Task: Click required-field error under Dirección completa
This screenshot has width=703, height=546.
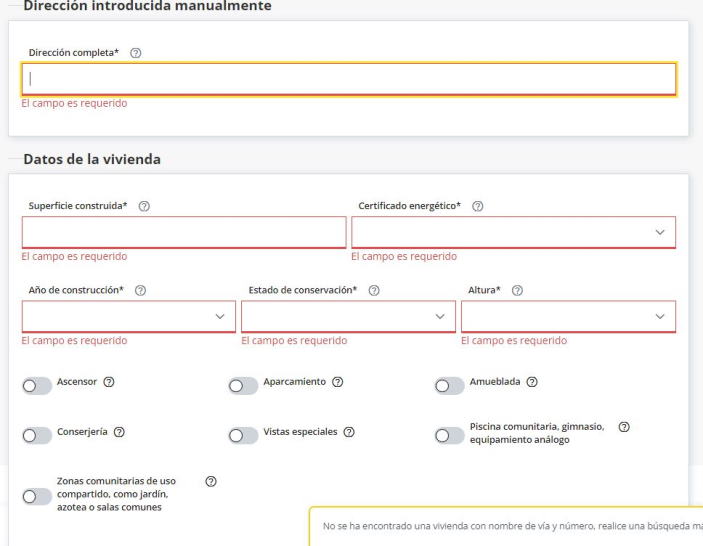Action: (x=74, y=103)
